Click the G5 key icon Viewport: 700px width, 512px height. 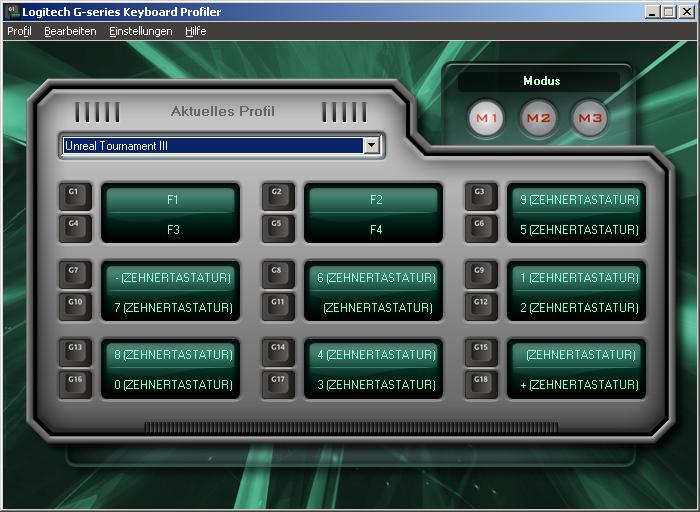tap(278, 228)
